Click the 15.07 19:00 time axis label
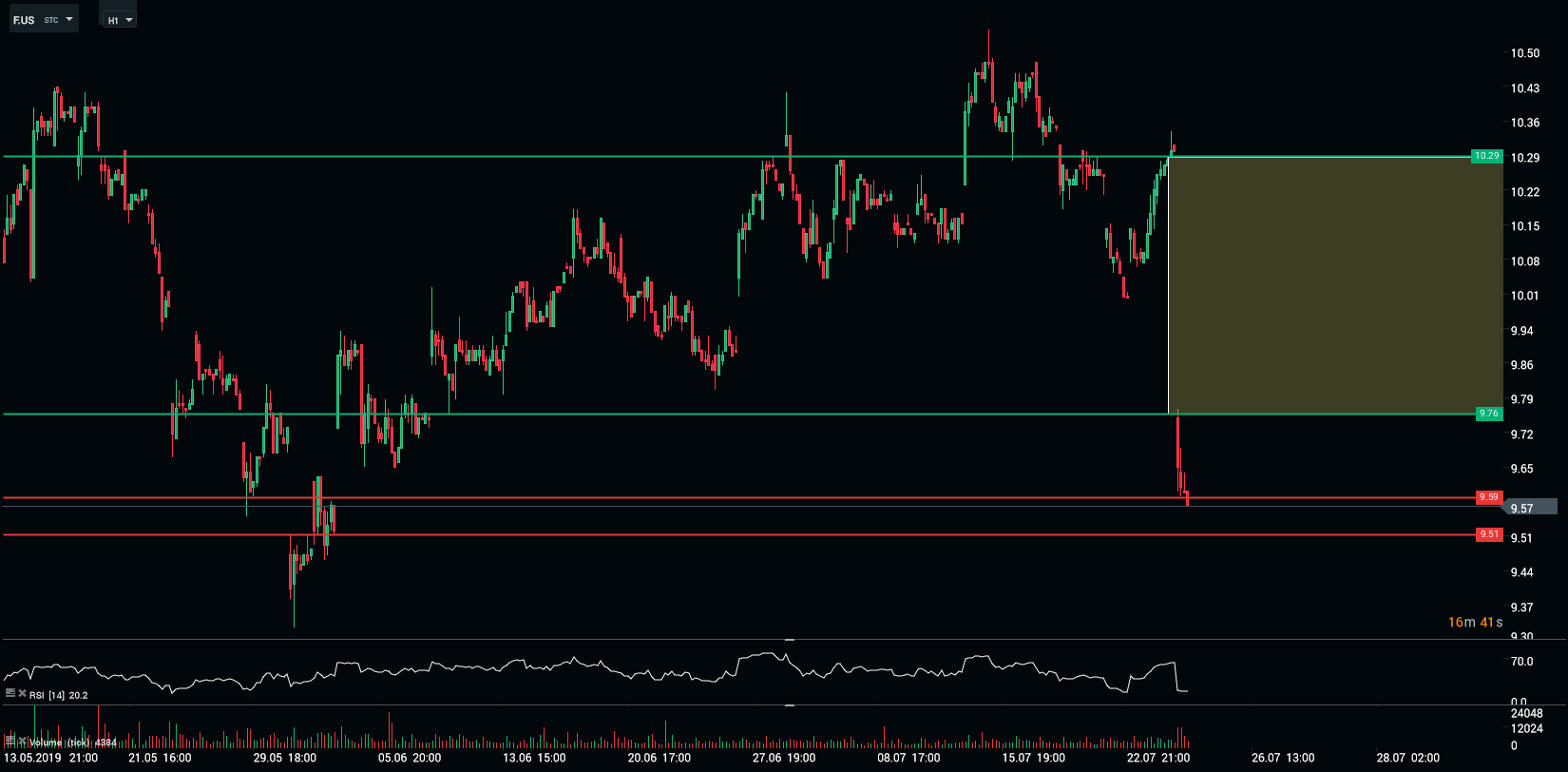Image resolution: width=1568 pixels, height=772 pixels. (1034, 758)
